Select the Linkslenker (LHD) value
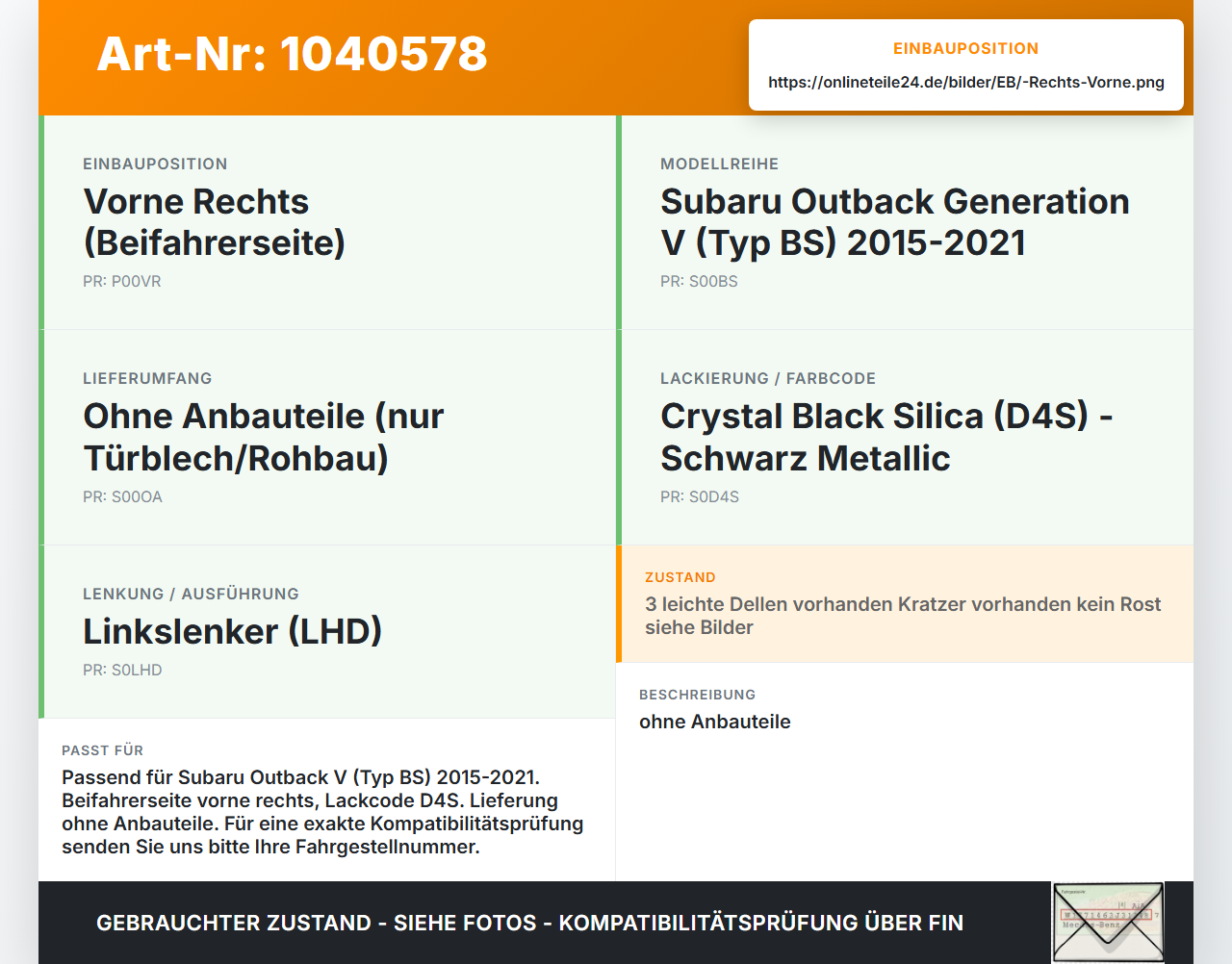 tap(233, 631)
